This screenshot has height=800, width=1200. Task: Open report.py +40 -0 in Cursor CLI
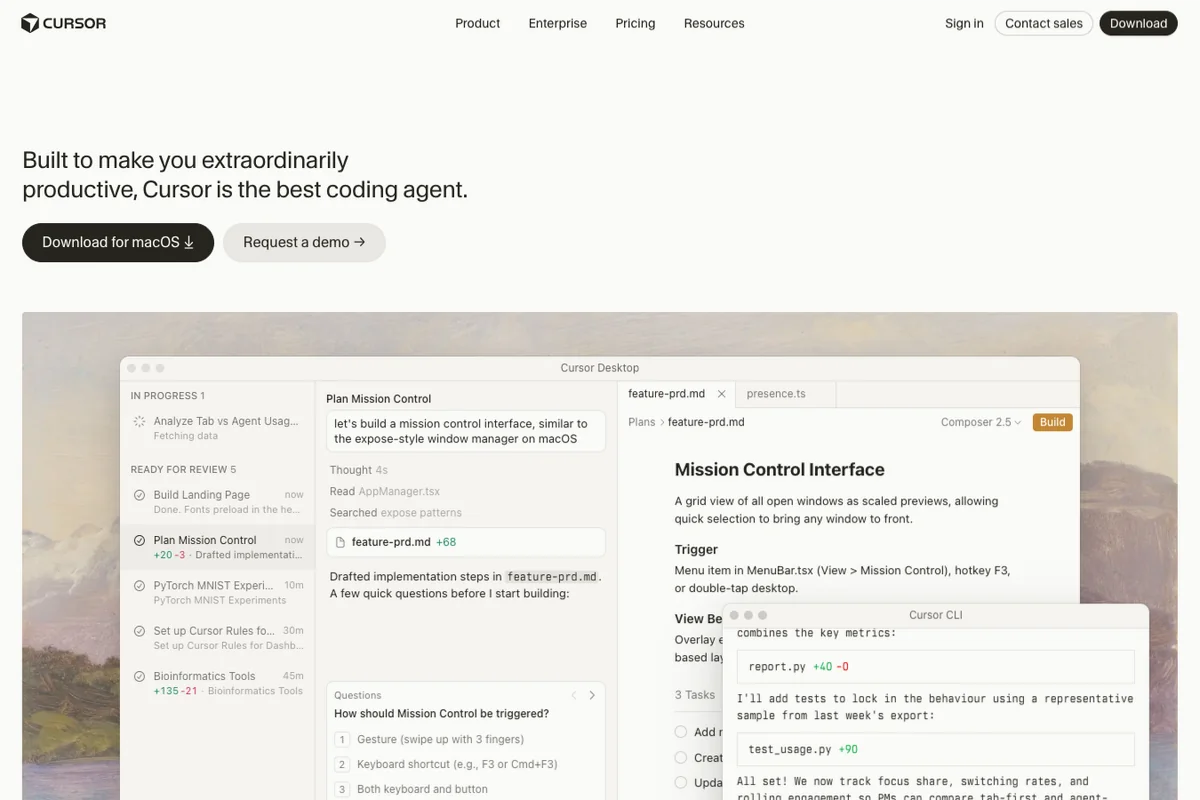[x=935, y=666]
